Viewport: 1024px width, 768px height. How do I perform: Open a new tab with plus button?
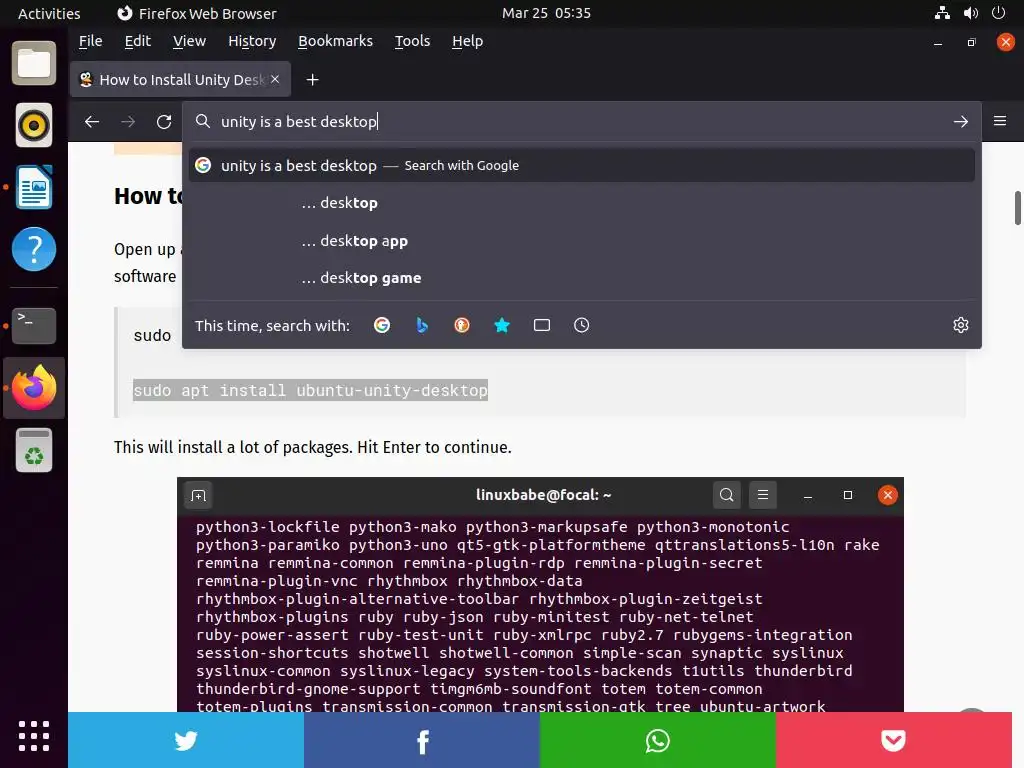pos(312,80)
